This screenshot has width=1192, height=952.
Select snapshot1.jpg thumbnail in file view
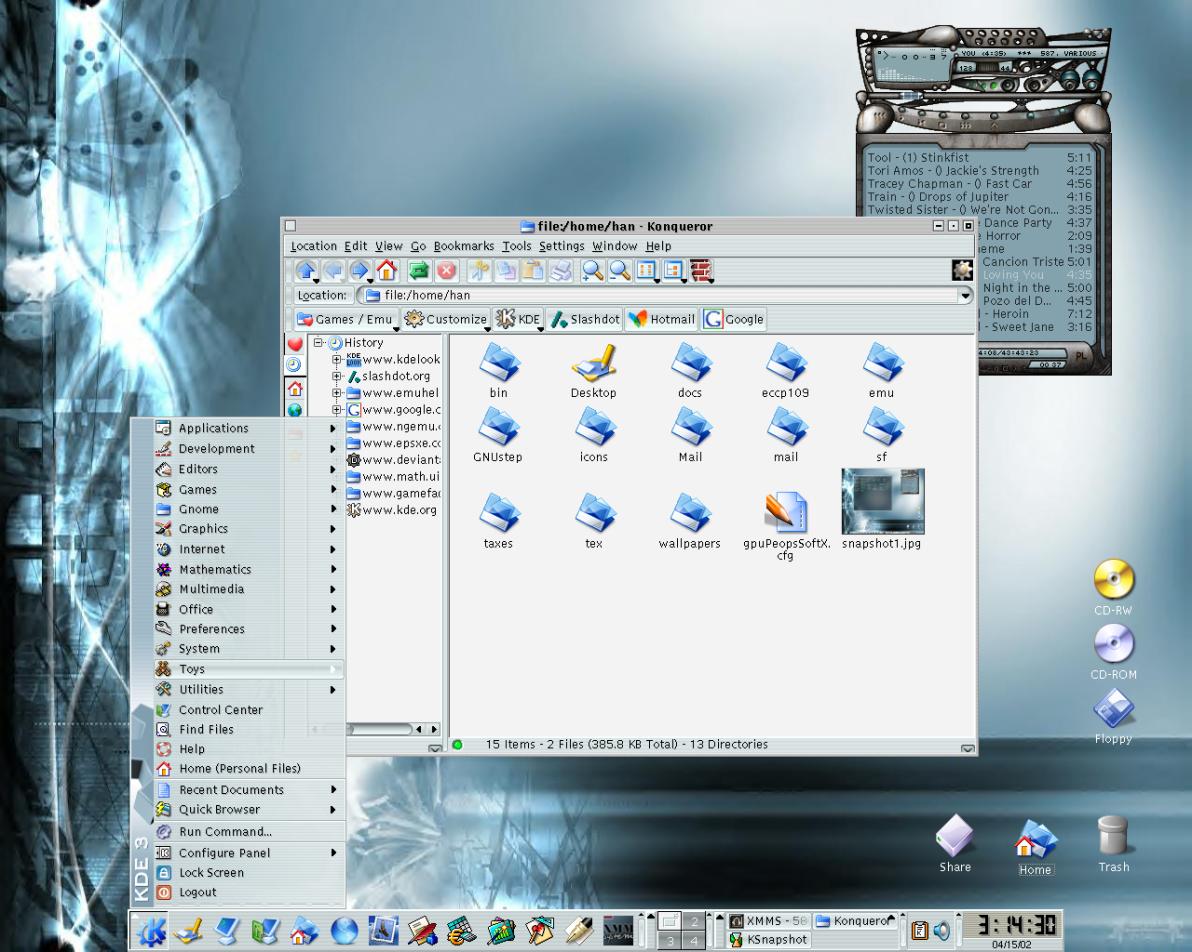point(882,508)
